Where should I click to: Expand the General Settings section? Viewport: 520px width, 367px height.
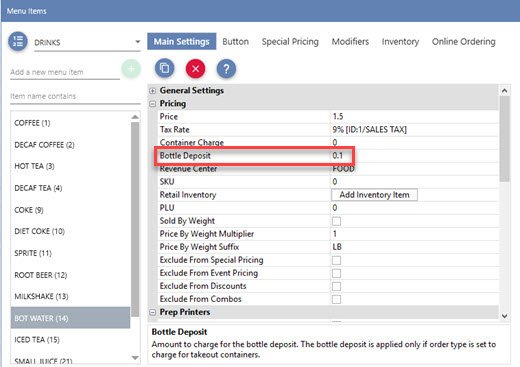click(153, 91)
